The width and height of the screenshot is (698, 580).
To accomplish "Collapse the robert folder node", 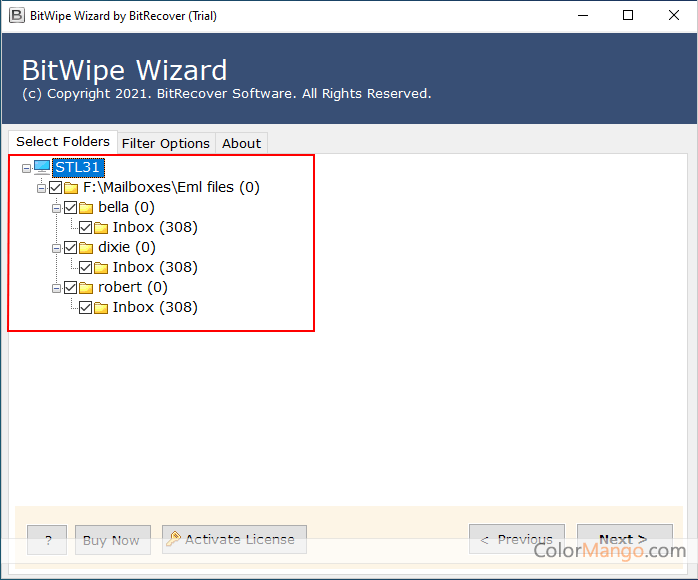I will (56, 288).
